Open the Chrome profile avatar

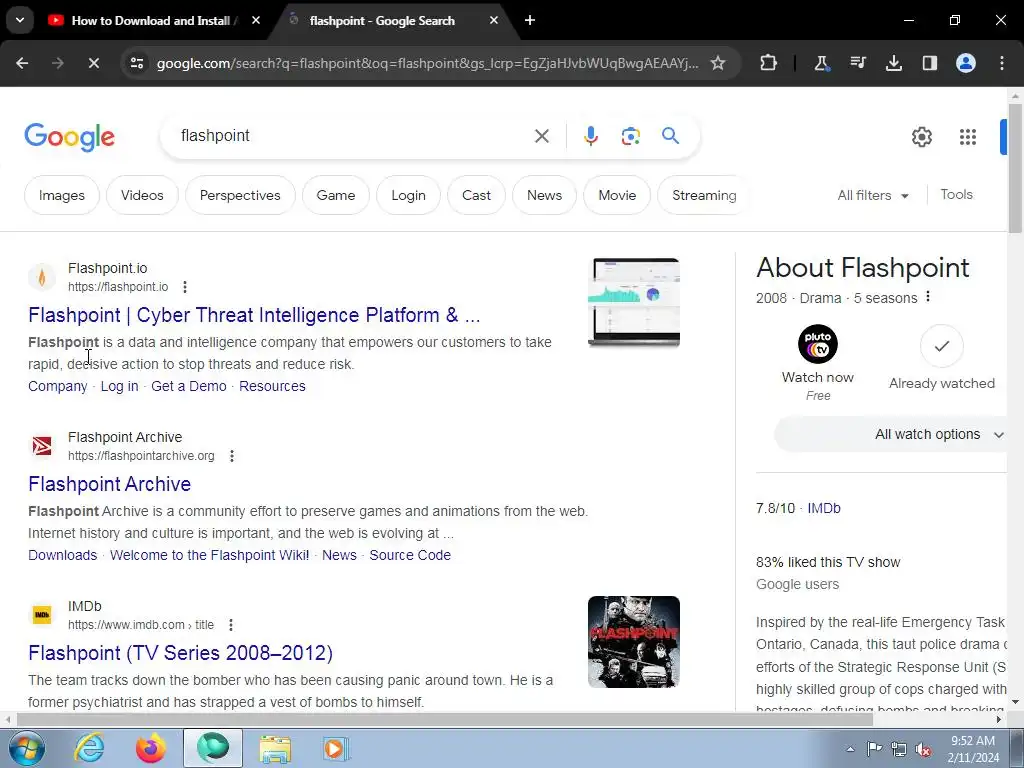tap(966, 63)
